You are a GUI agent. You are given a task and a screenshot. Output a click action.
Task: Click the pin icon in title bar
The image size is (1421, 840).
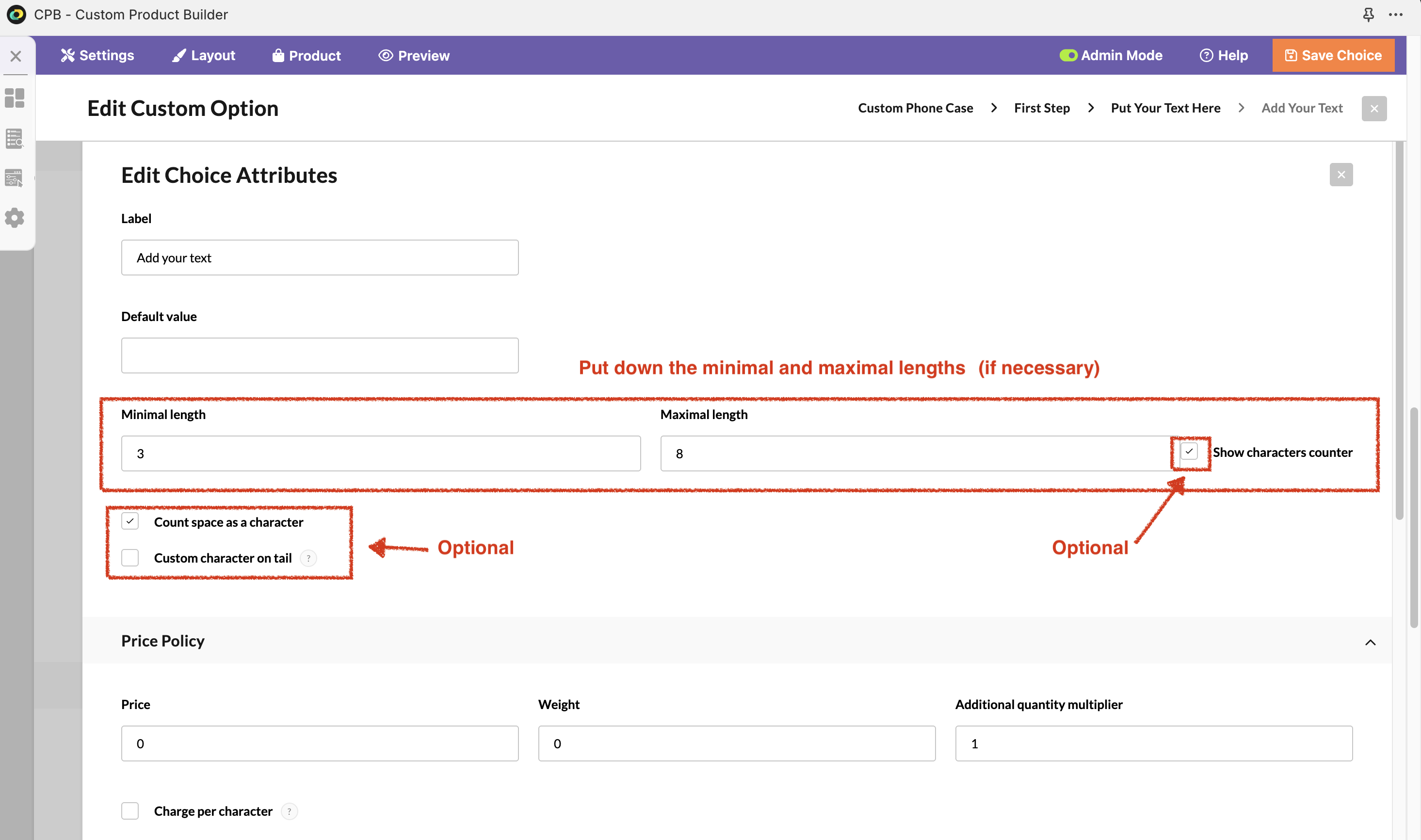click(1368, 15)
